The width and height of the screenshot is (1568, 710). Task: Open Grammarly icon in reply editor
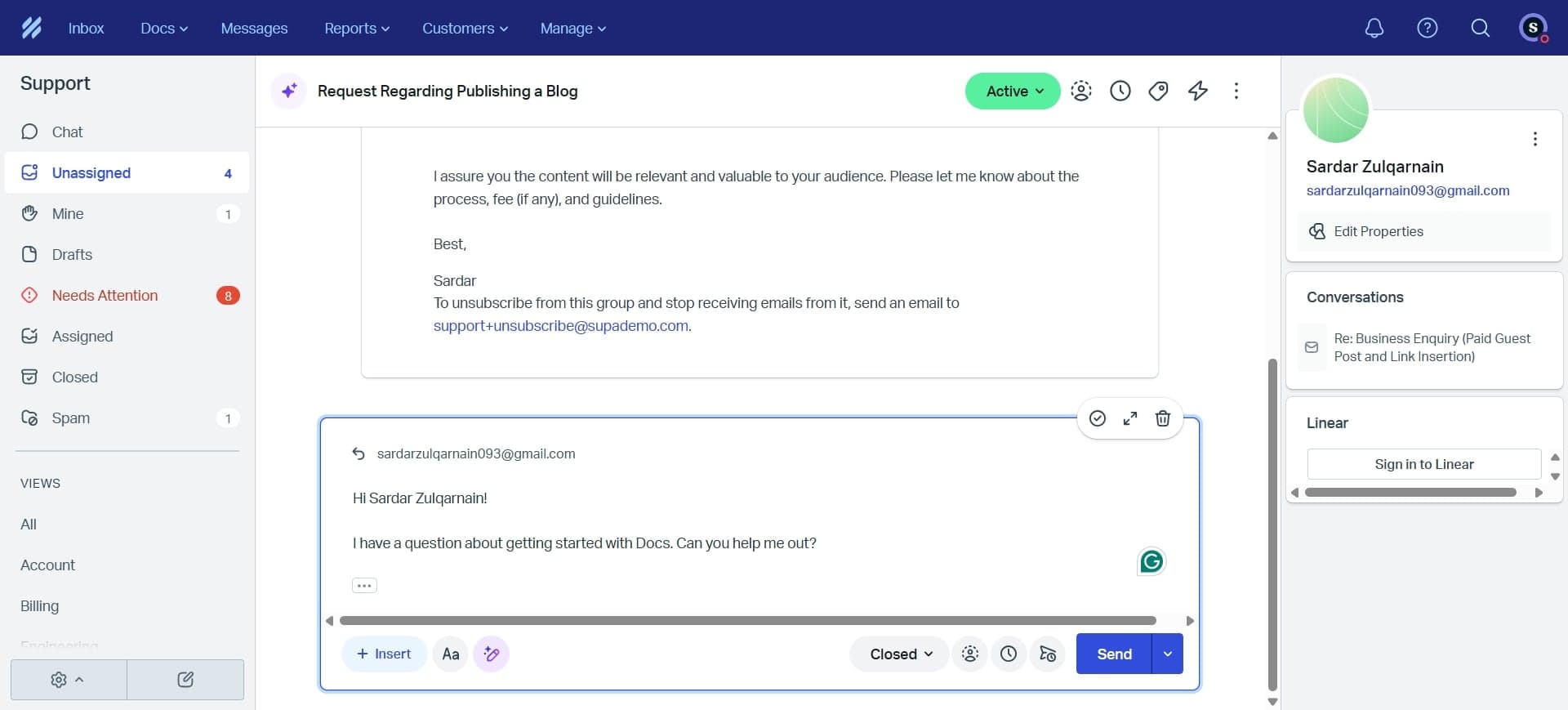[1151, 561]
